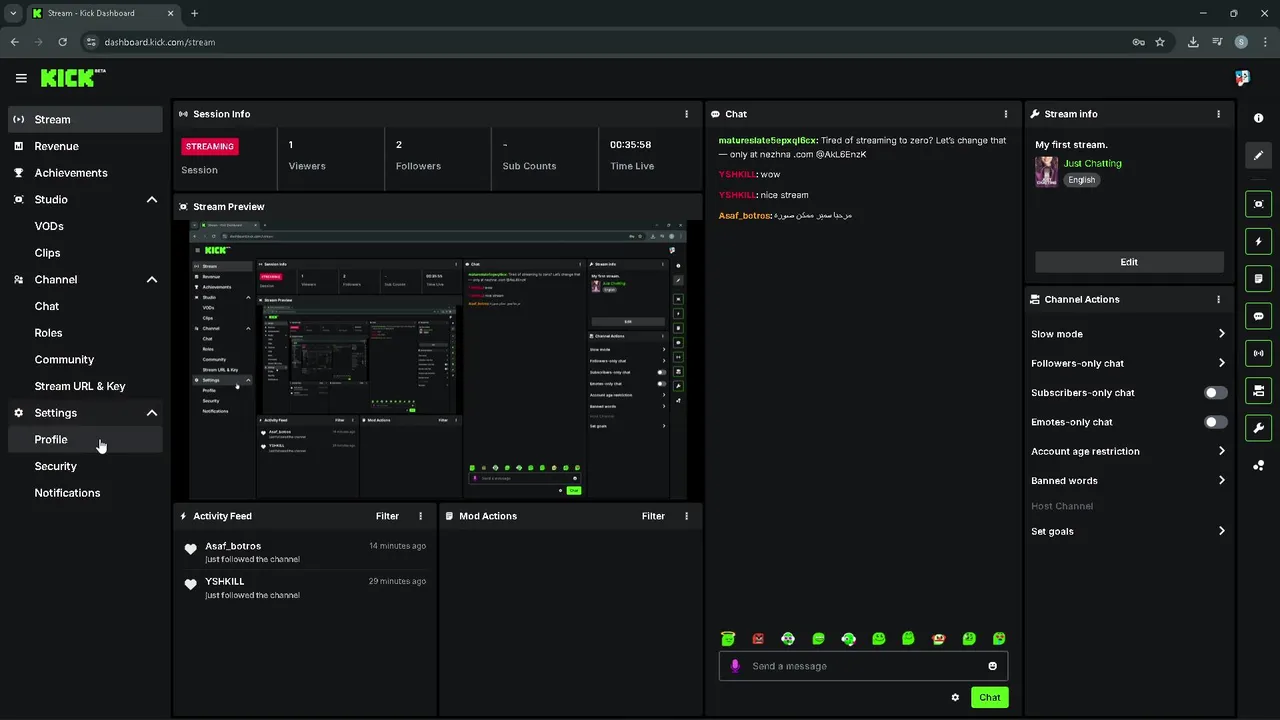This screenshot has height=720, width=1280.
Task: Click the wrench widget icon
Action: tap(1258, 428)
